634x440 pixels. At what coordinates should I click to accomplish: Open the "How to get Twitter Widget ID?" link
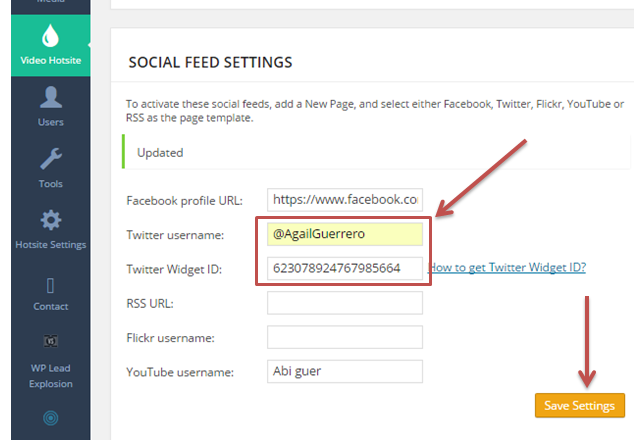(507, 267)
